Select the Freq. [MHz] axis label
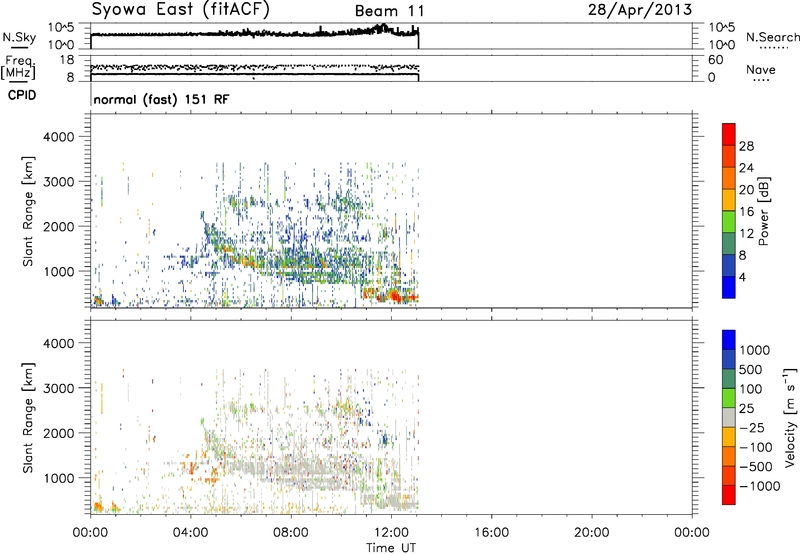Viewport: 800px width, 554px height. [x=18, y=68]
